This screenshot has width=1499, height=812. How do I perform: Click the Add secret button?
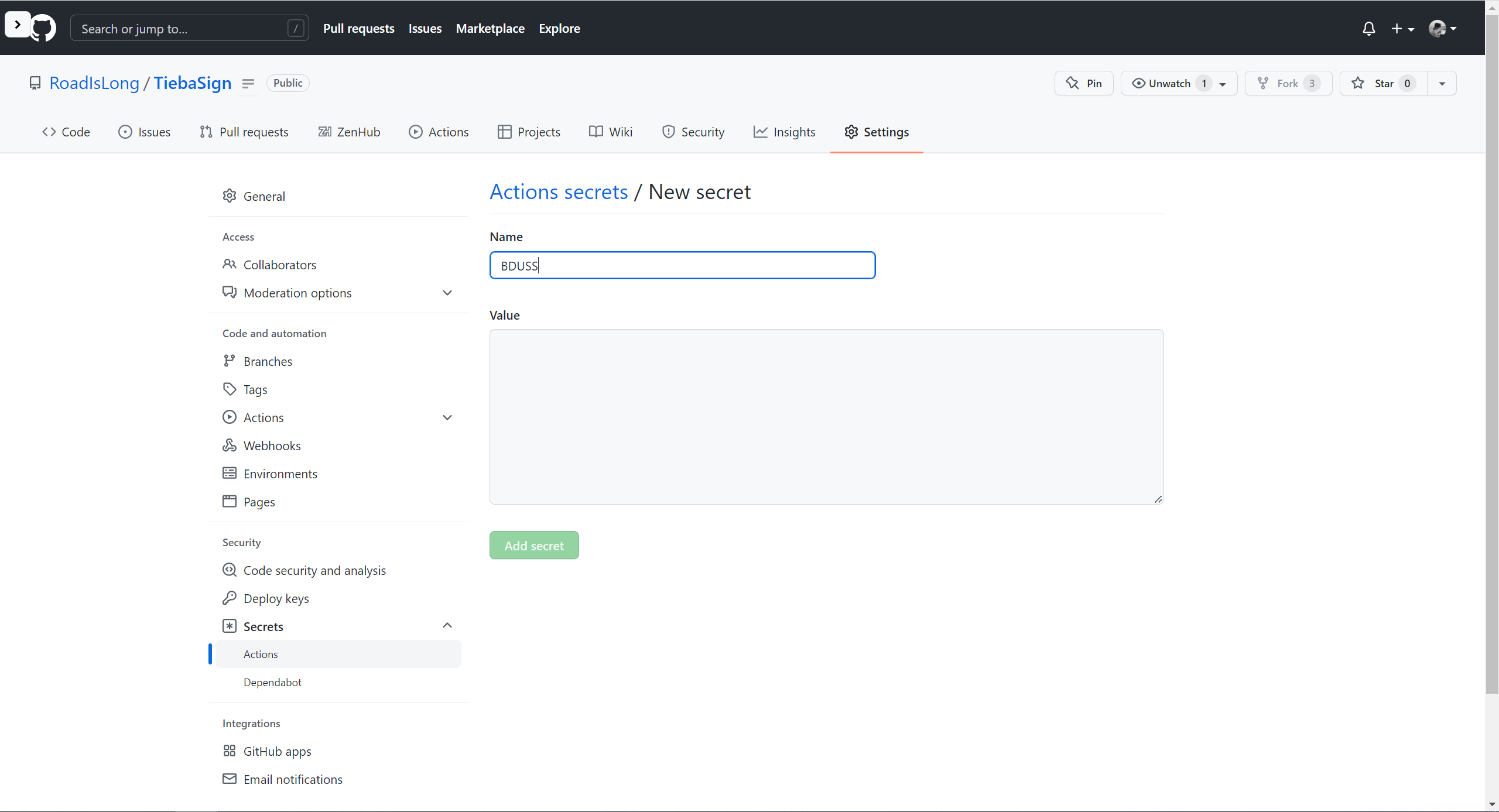coord(534,546)
